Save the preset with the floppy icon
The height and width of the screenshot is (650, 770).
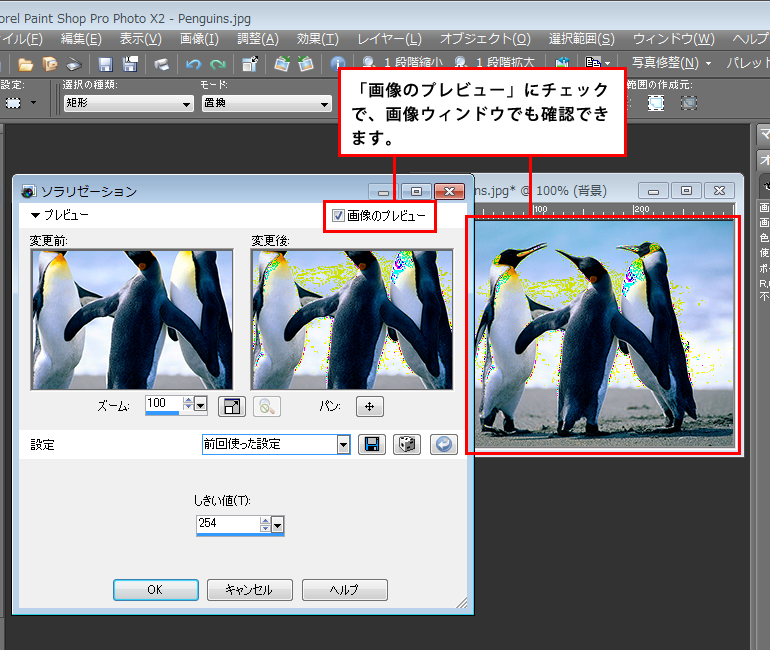pyautogui.click(x=372, y=444)
